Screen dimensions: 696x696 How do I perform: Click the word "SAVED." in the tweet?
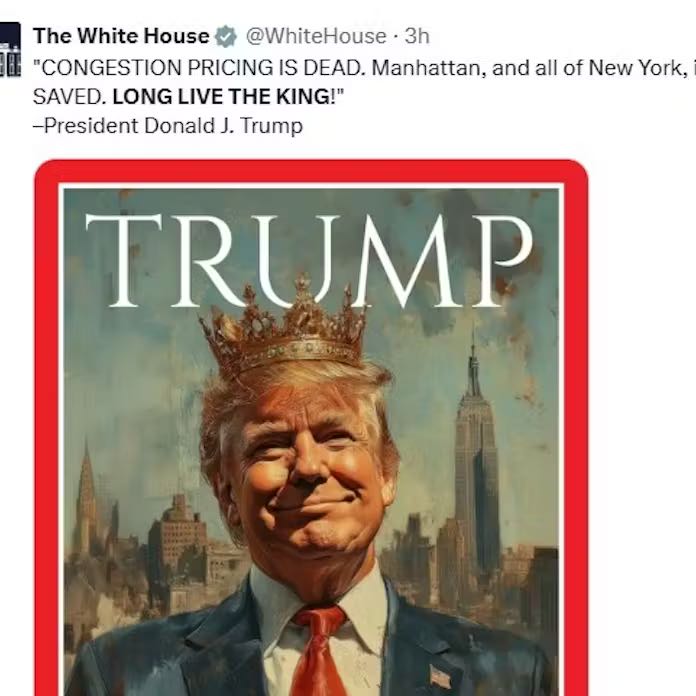(70, 97)
